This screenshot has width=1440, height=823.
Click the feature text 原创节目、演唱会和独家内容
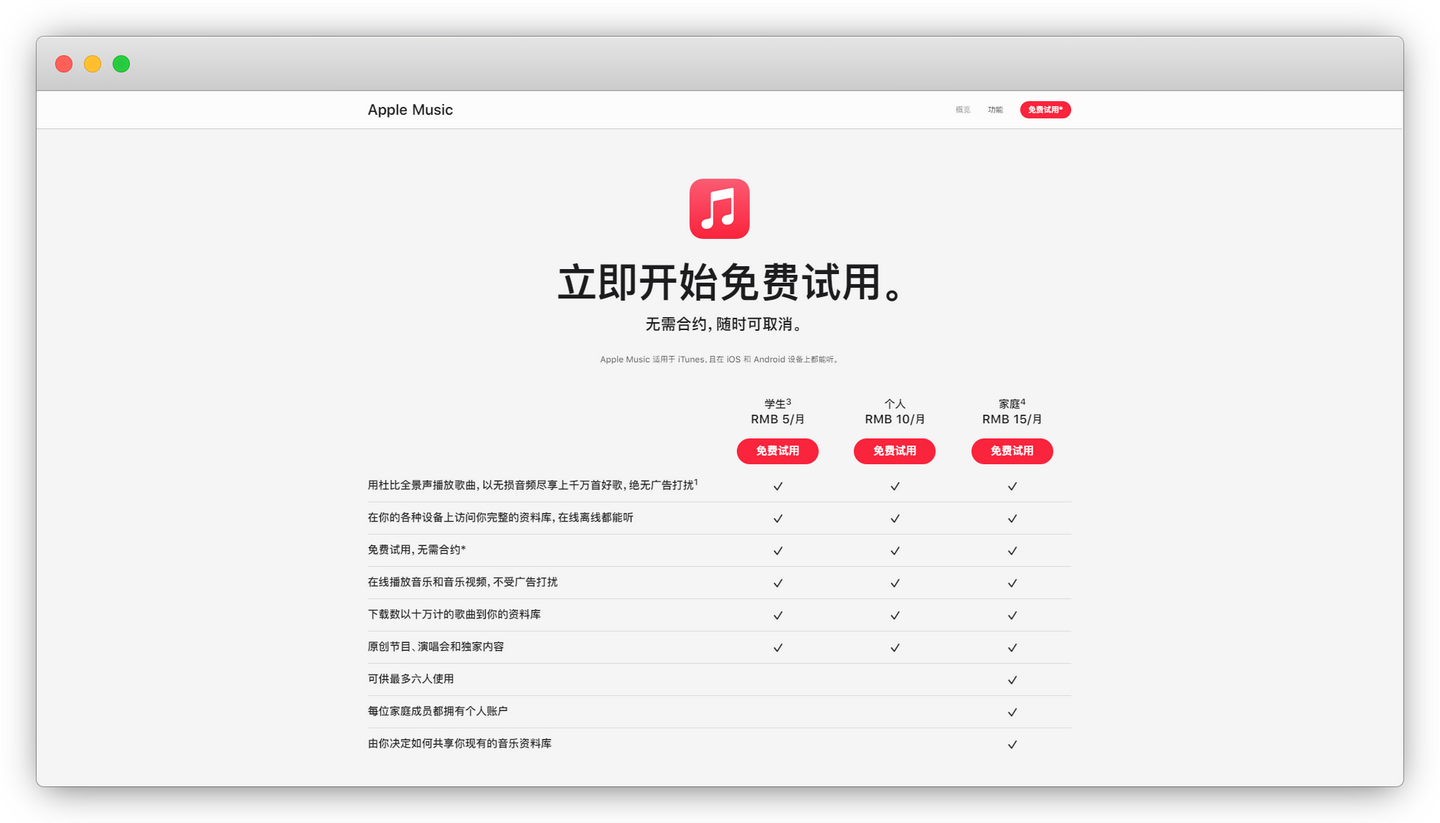coord(436,647)
